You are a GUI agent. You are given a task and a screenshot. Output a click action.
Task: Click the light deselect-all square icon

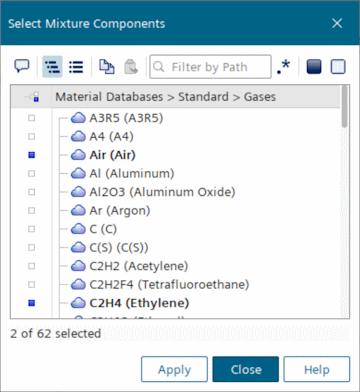click(x=338, y=67)
